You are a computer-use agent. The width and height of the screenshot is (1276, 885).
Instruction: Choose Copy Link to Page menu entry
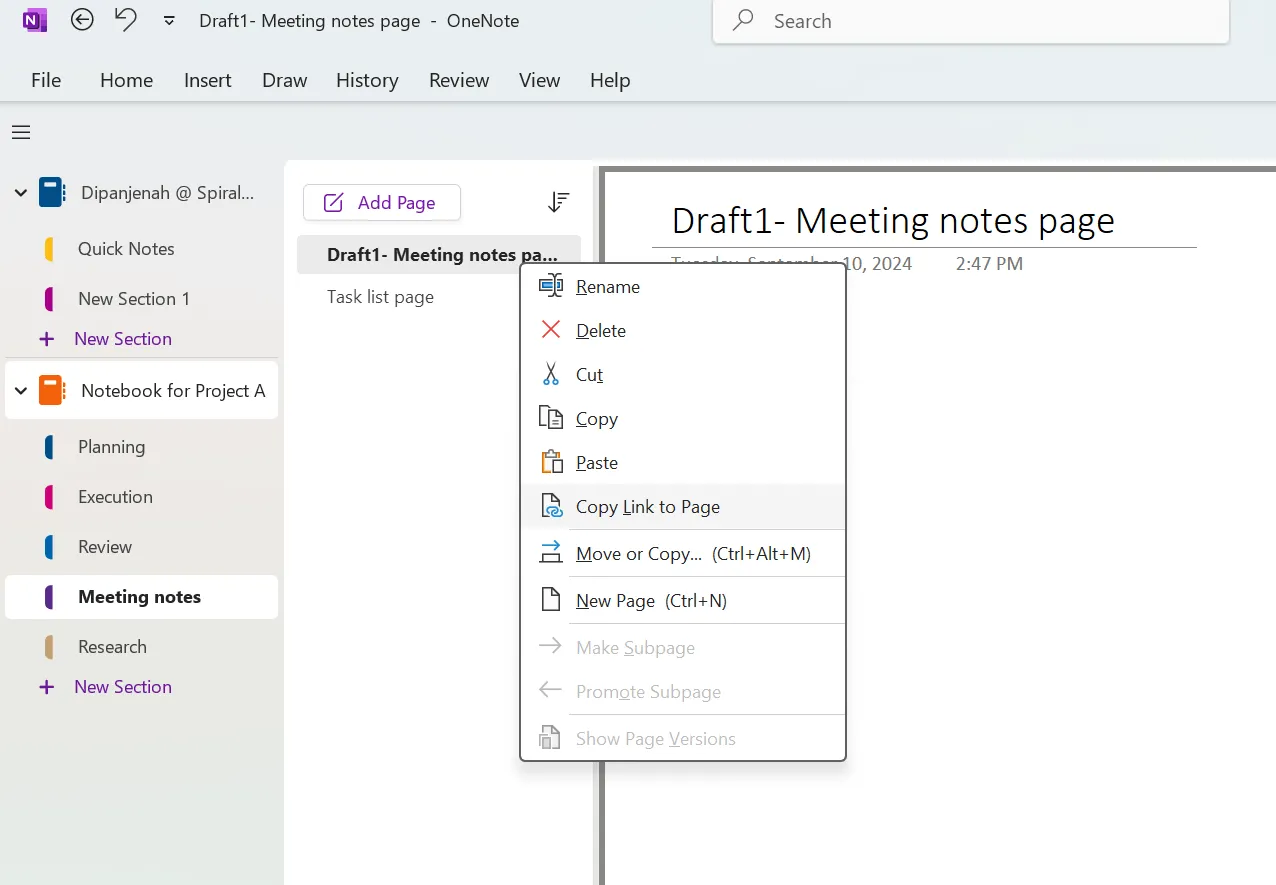coord(683,507)
